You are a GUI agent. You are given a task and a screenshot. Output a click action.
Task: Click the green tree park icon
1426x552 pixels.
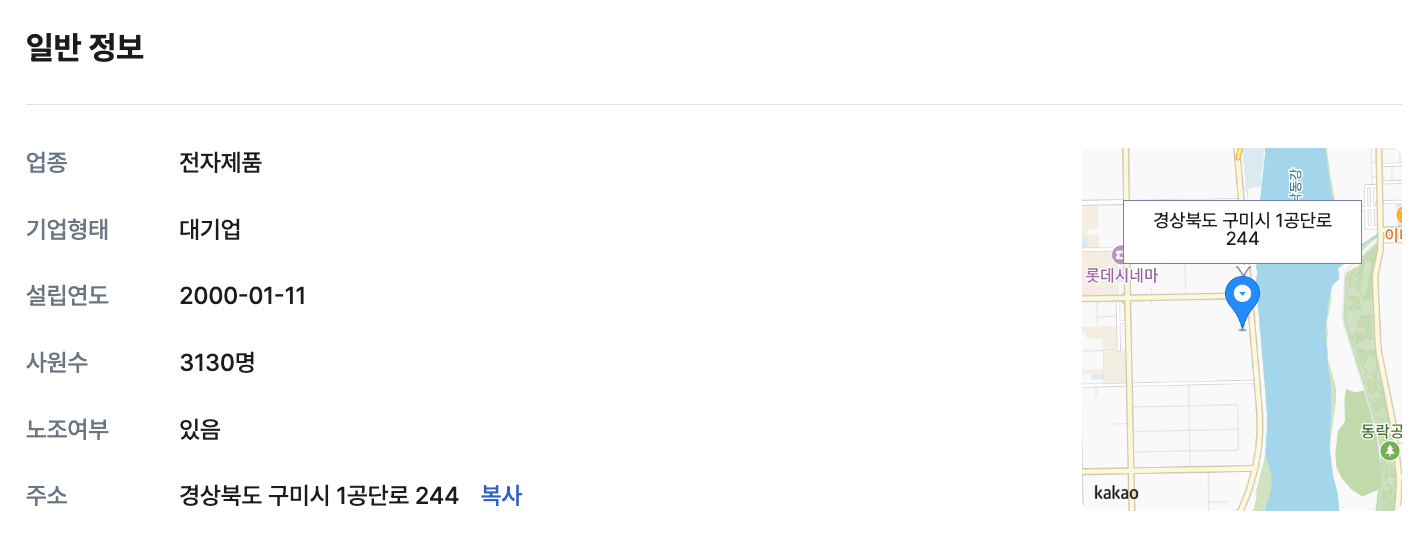click(1389, 451)
